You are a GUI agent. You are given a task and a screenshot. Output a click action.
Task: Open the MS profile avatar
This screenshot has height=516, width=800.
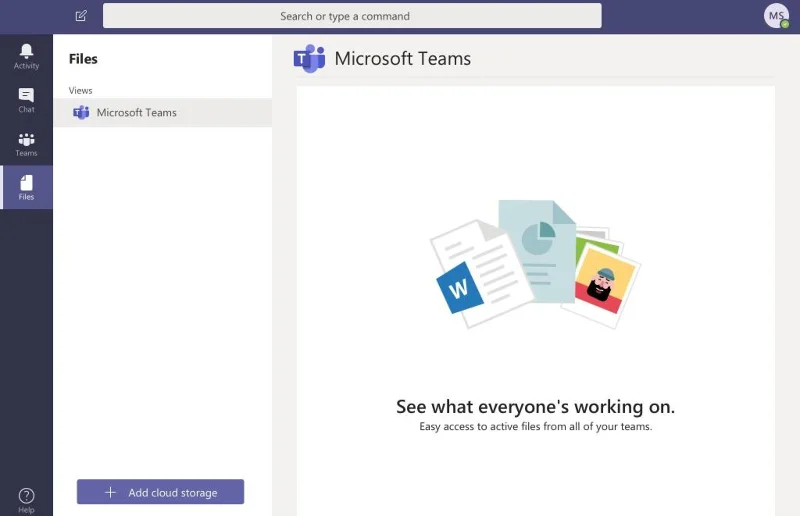(776, 16)
